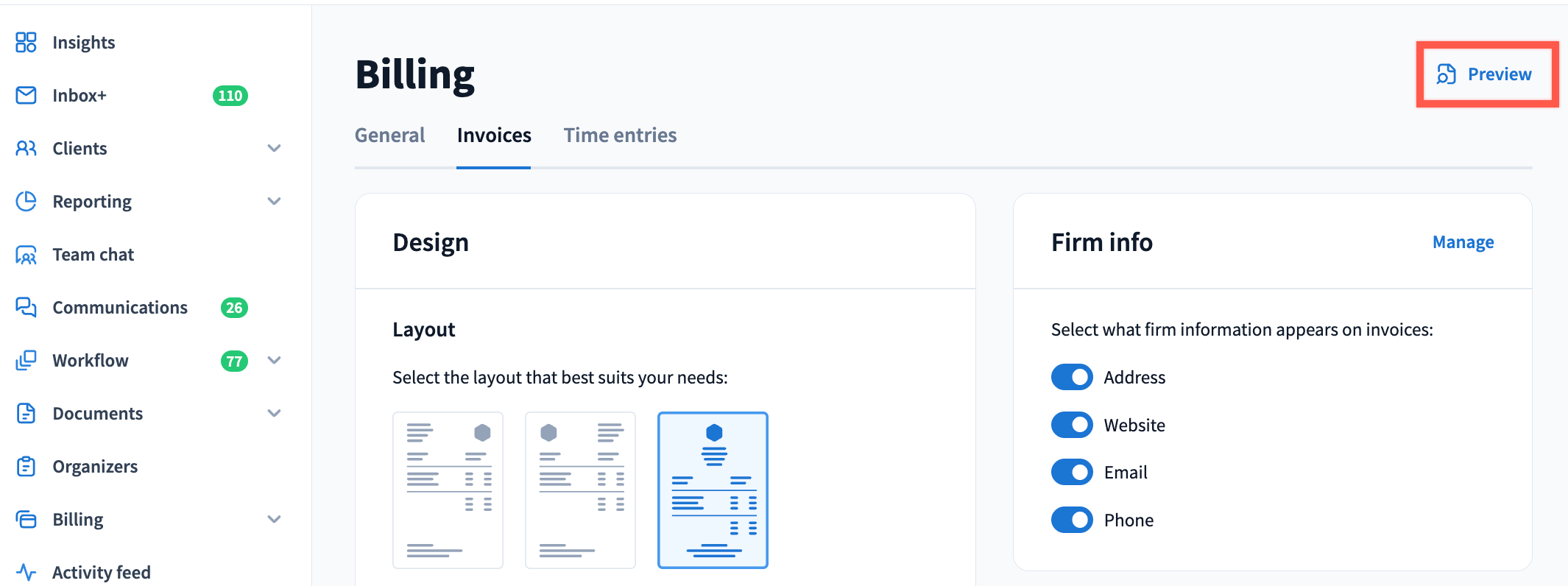Click the Organizers clipboard icon

(x=27, y=467)
